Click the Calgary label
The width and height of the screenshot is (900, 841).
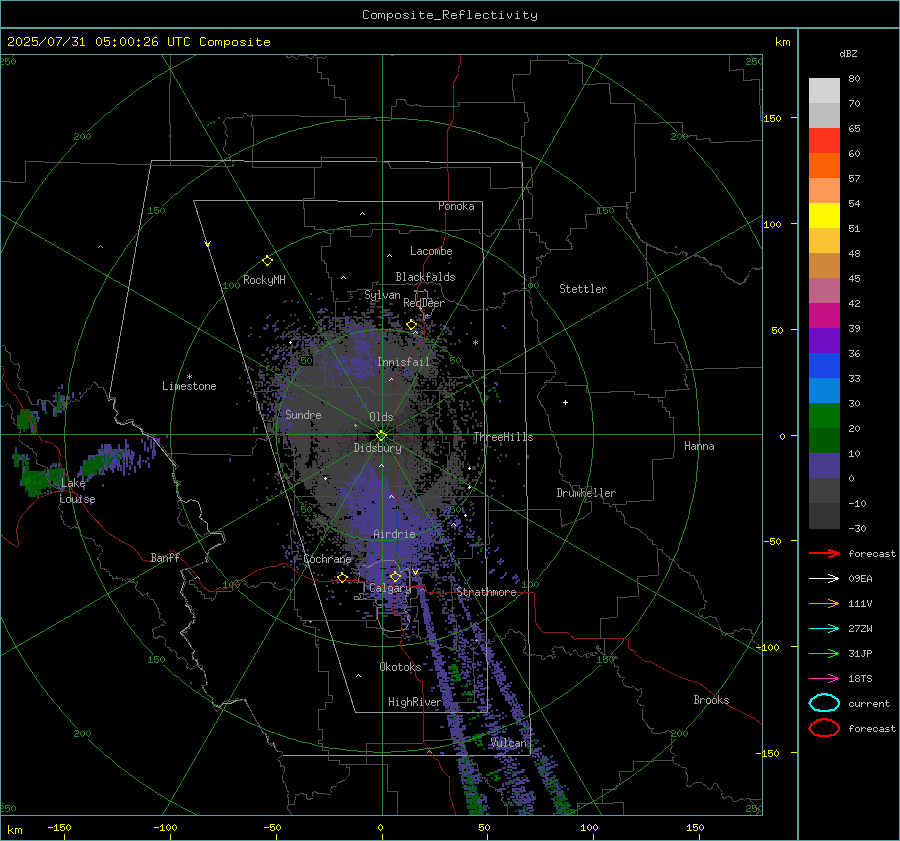(x=390, y=588)
